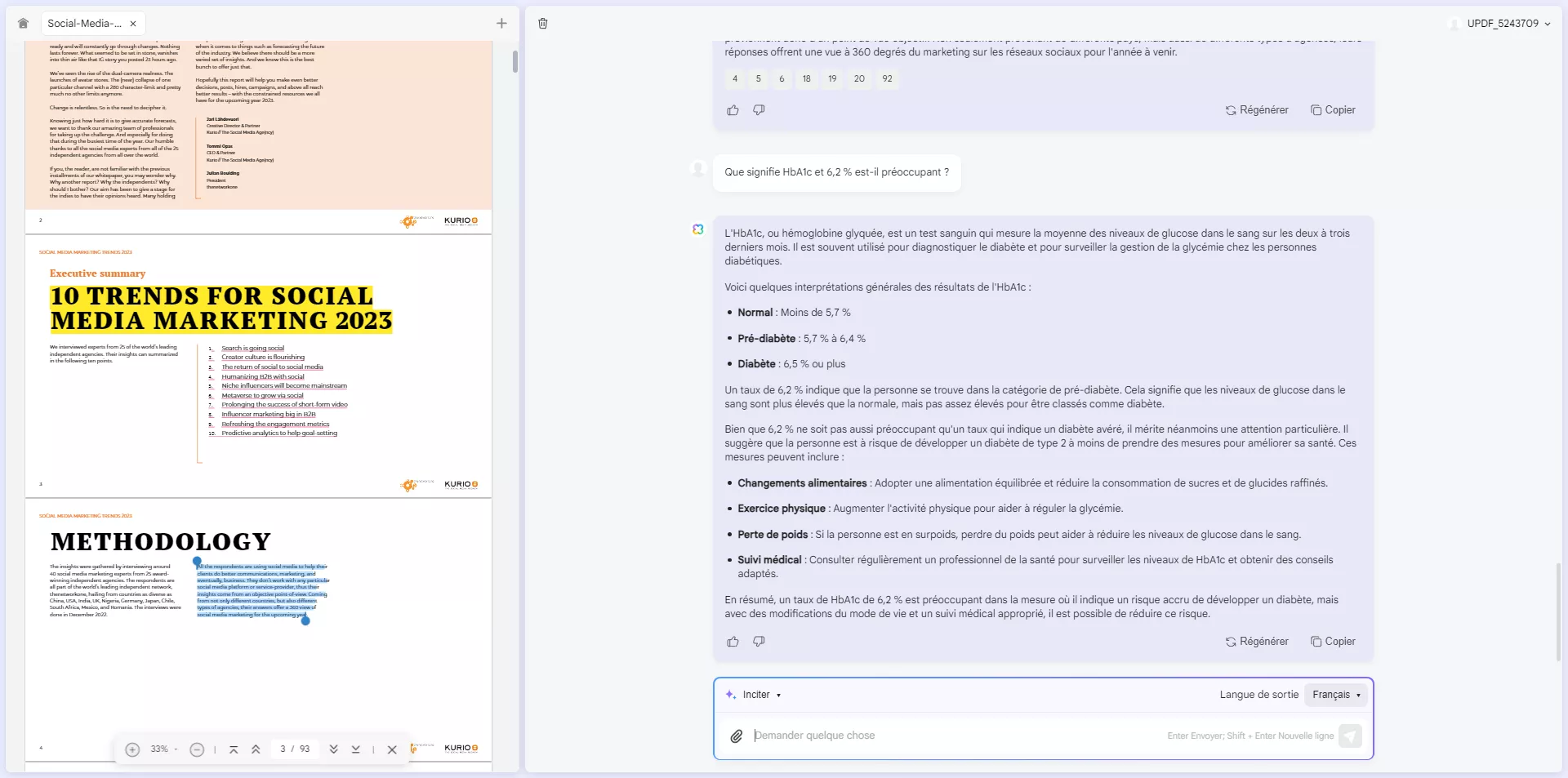This screenshot has width=1568, height=778.
Task: Open 'Metaverse to grow via social' link
Action: click(262, 396)
